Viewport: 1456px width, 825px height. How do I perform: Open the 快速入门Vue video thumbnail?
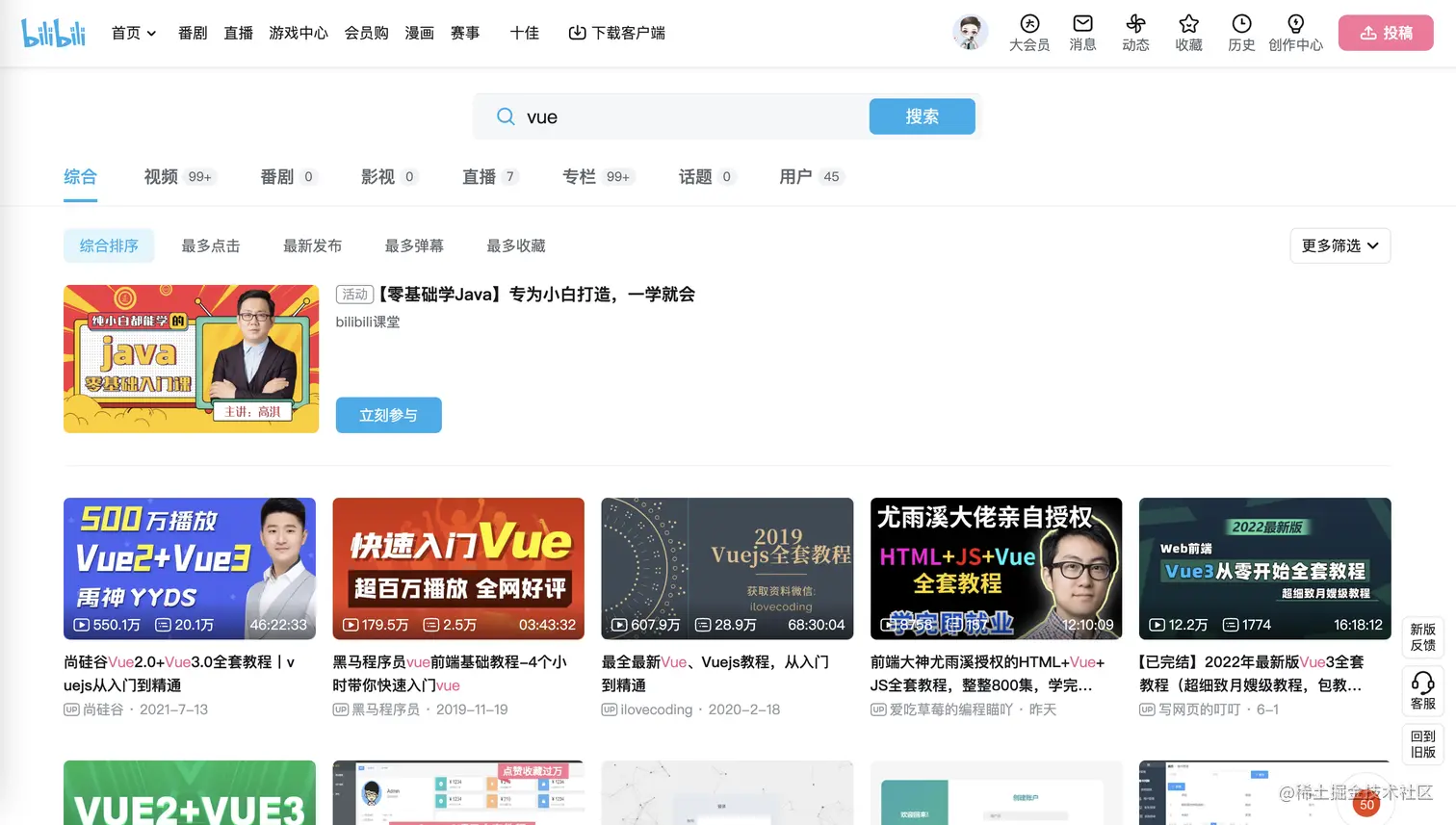click(x=458, y=568)
